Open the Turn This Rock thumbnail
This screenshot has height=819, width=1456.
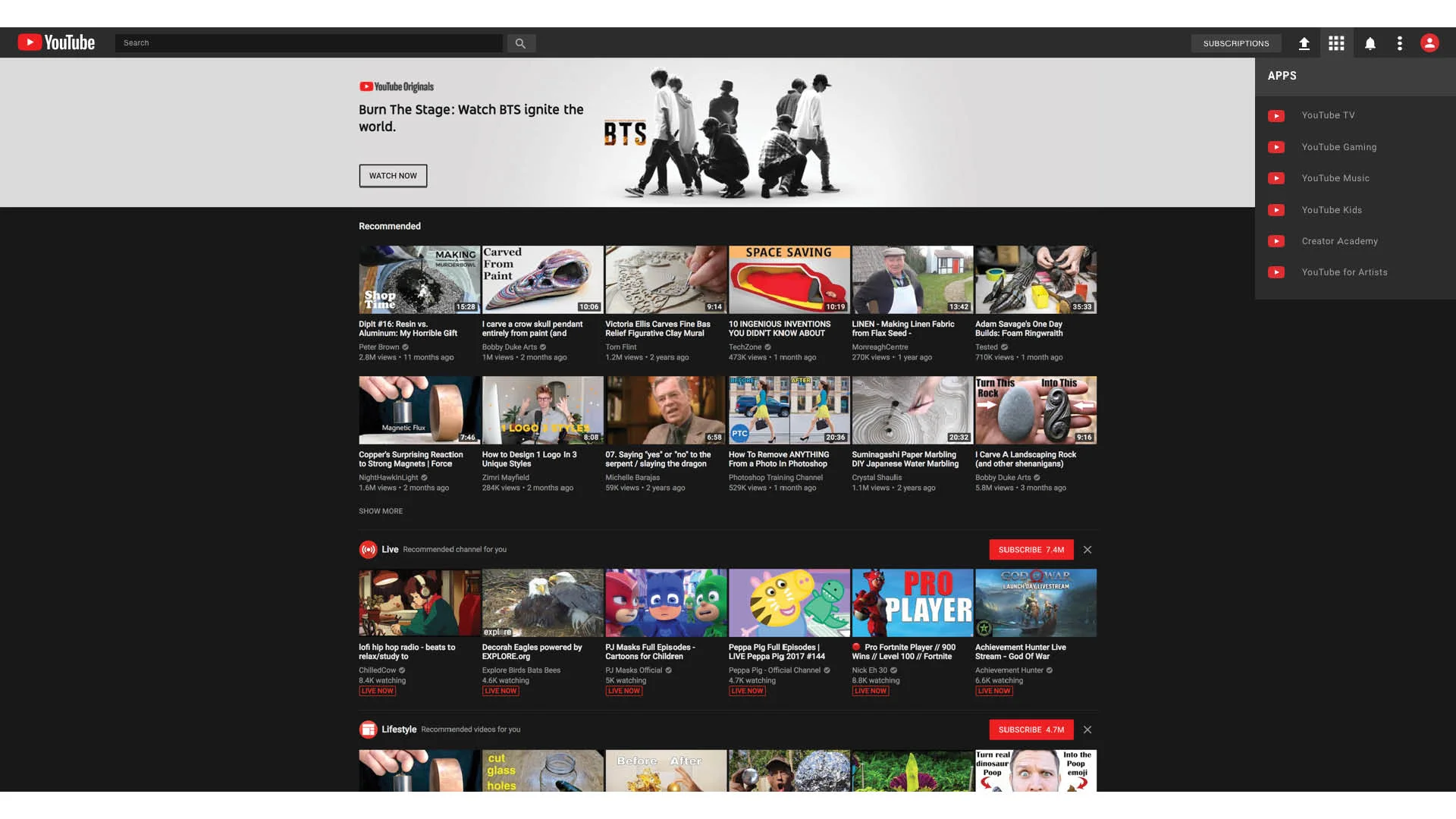click(1036, 409)
